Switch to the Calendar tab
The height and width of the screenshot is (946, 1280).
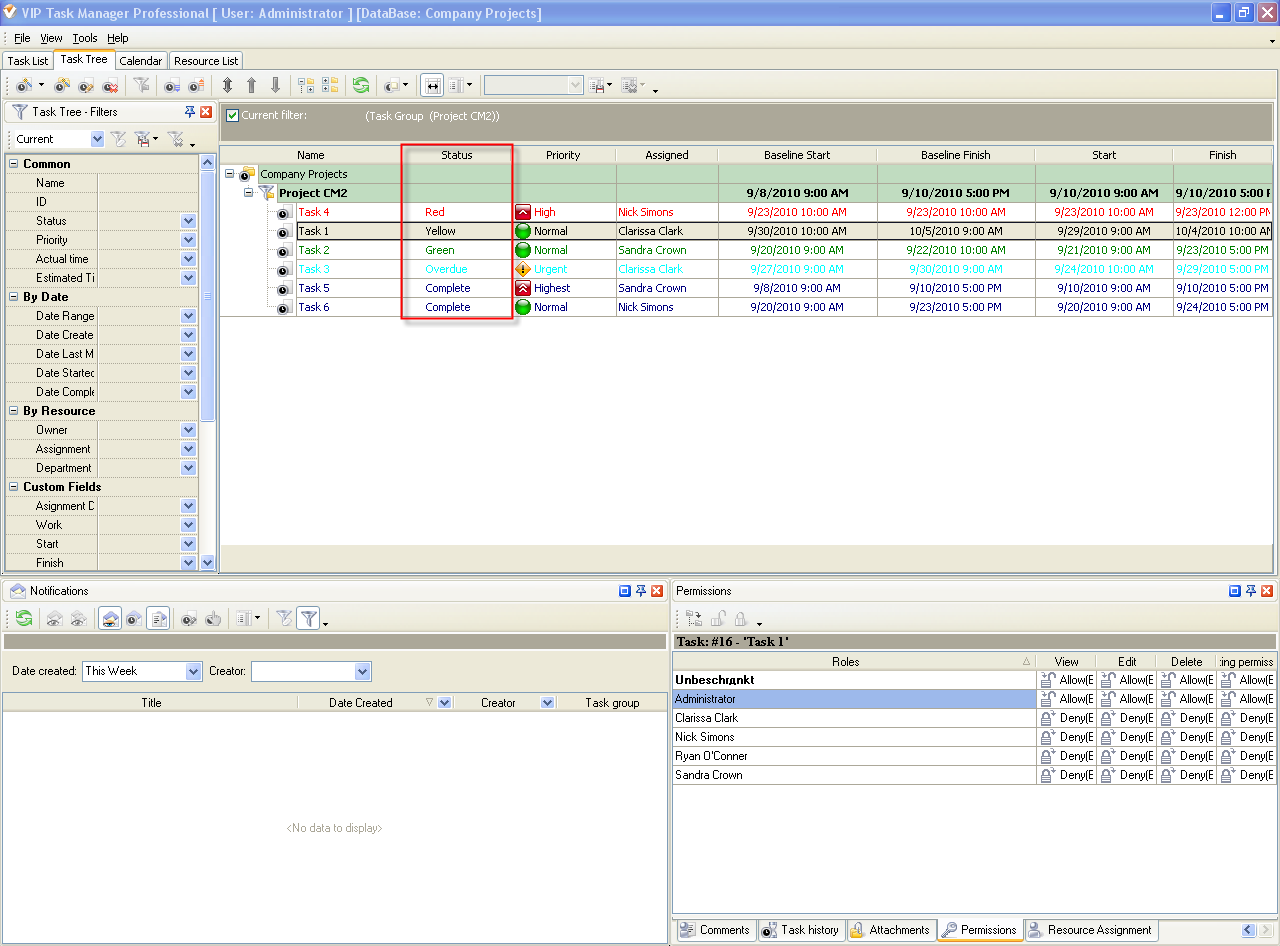click(140, 61)
